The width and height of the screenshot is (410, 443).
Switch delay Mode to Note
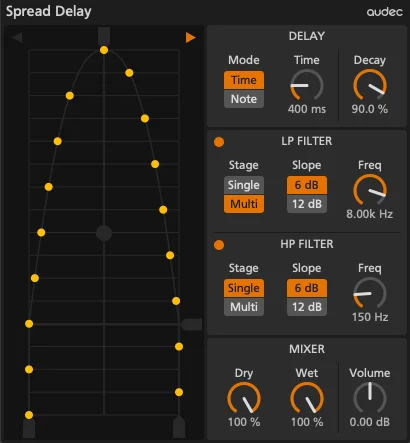244,99
